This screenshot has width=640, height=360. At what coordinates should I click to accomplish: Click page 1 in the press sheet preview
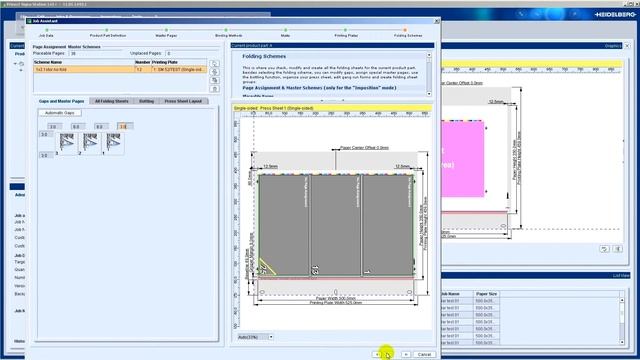click(387, 225)
